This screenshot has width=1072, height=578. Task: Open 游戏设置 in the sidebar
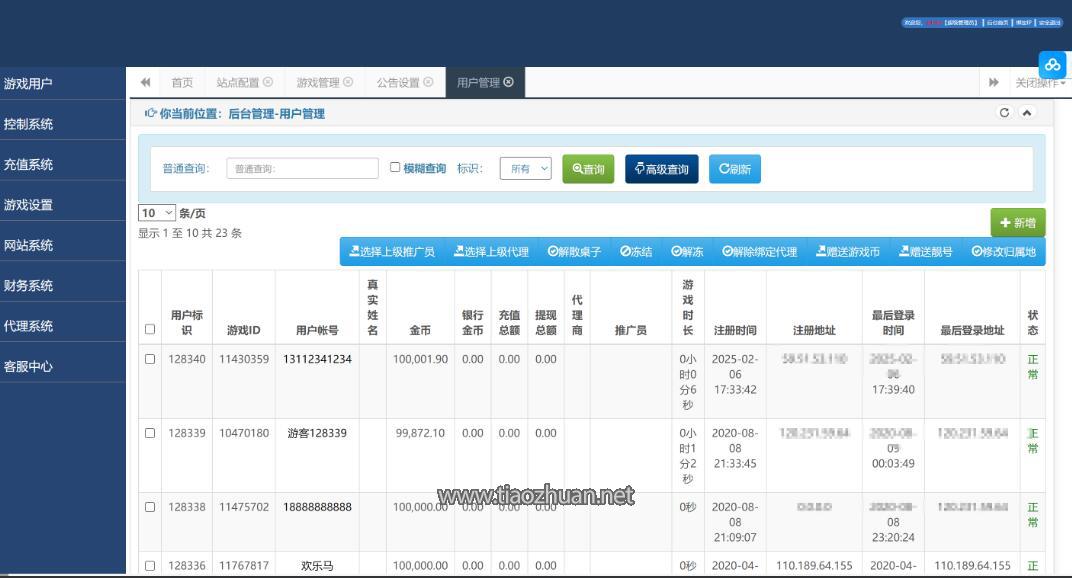pos(63,205)
